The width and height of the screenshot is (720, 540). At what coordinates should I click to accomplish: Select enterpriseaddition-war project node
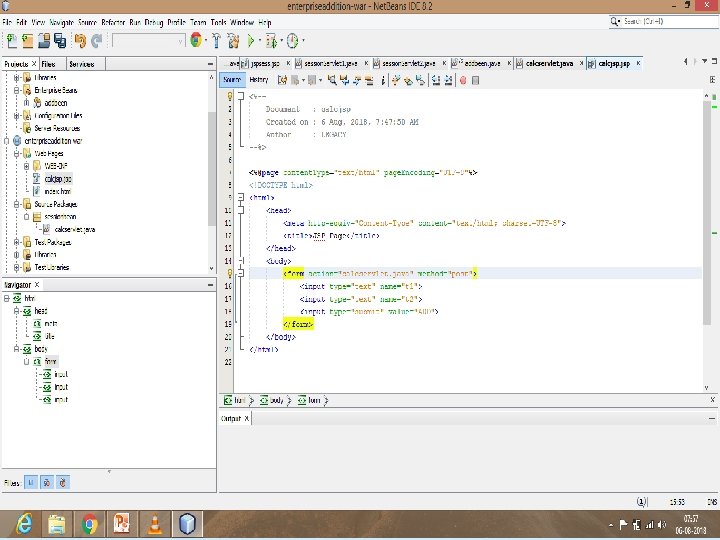pyautogui.click(x=53, y=141)
